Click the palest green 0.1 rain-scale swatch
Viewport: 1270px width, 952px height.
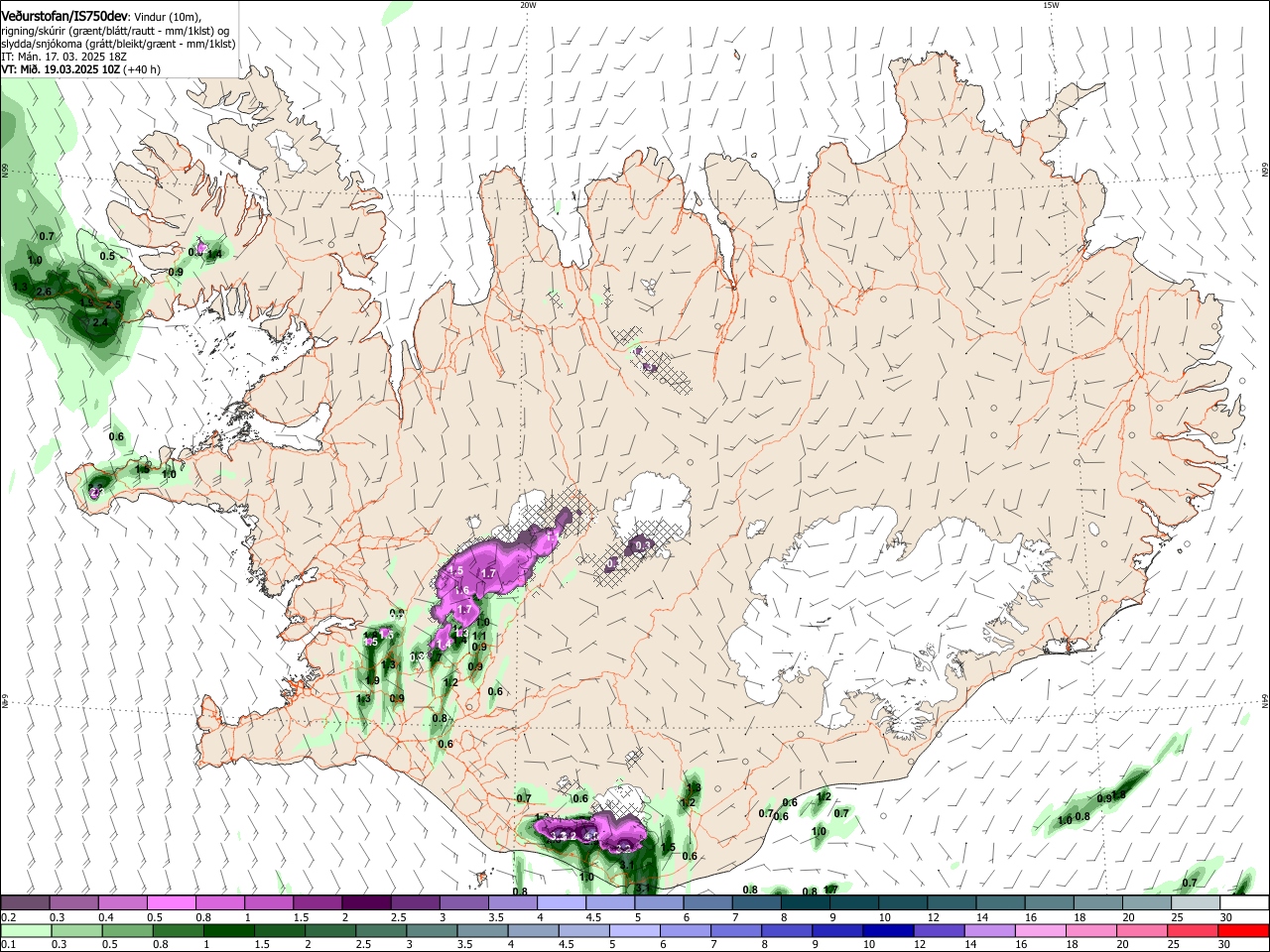25,930
